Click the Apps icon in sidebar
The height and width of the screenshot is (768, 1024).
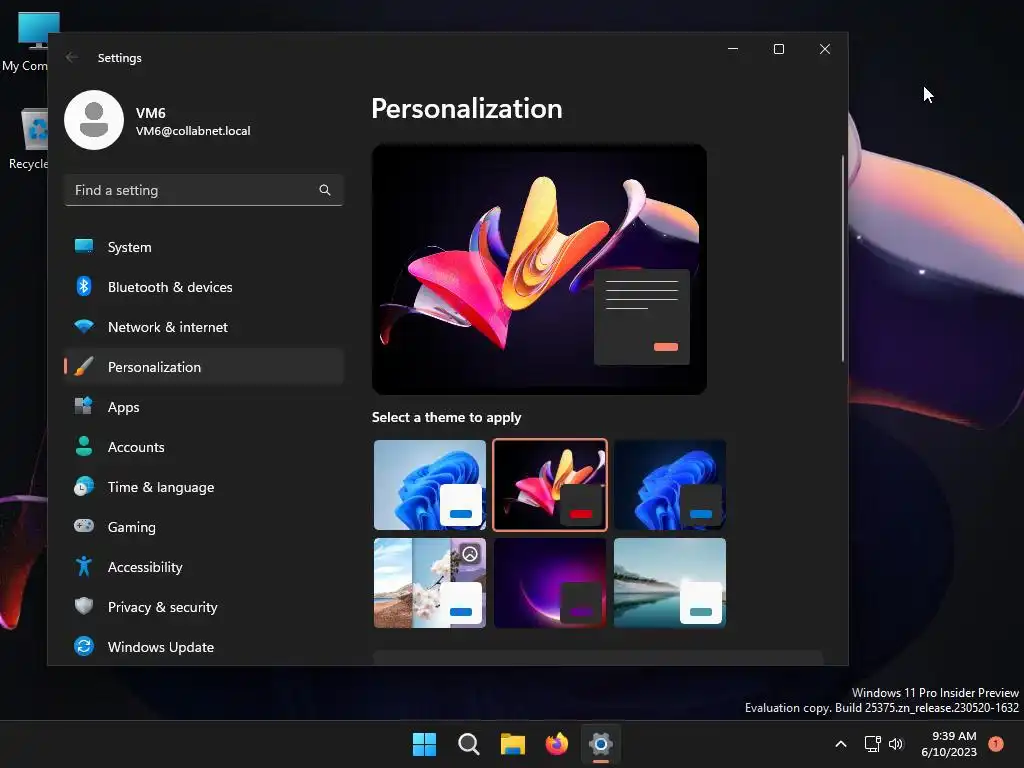point(84,406)
